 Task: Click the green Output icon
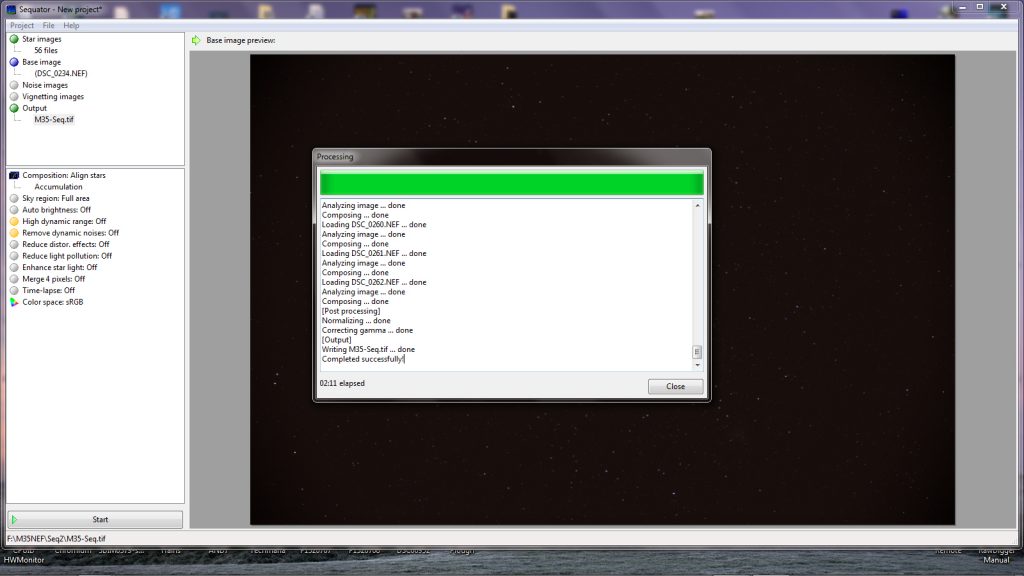click(x=14, y=108)
